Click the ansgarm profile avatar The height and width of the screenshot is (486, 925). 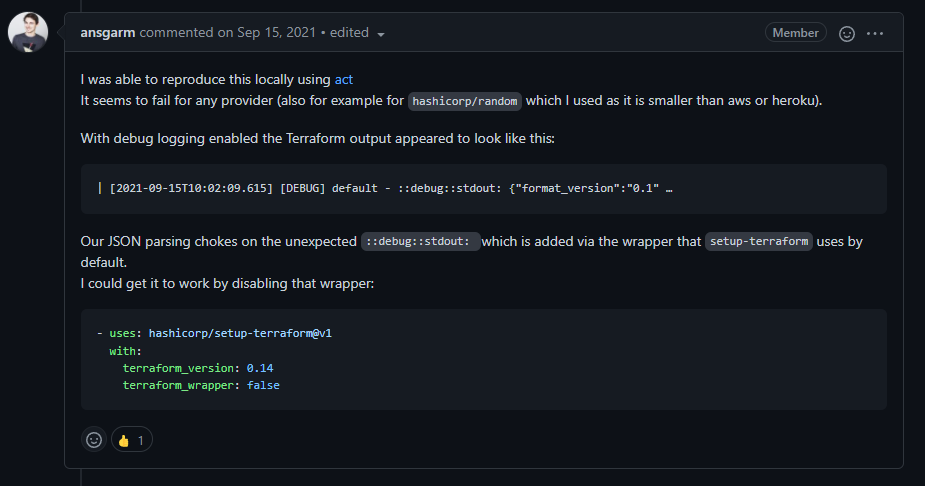(x=28, y=32)
